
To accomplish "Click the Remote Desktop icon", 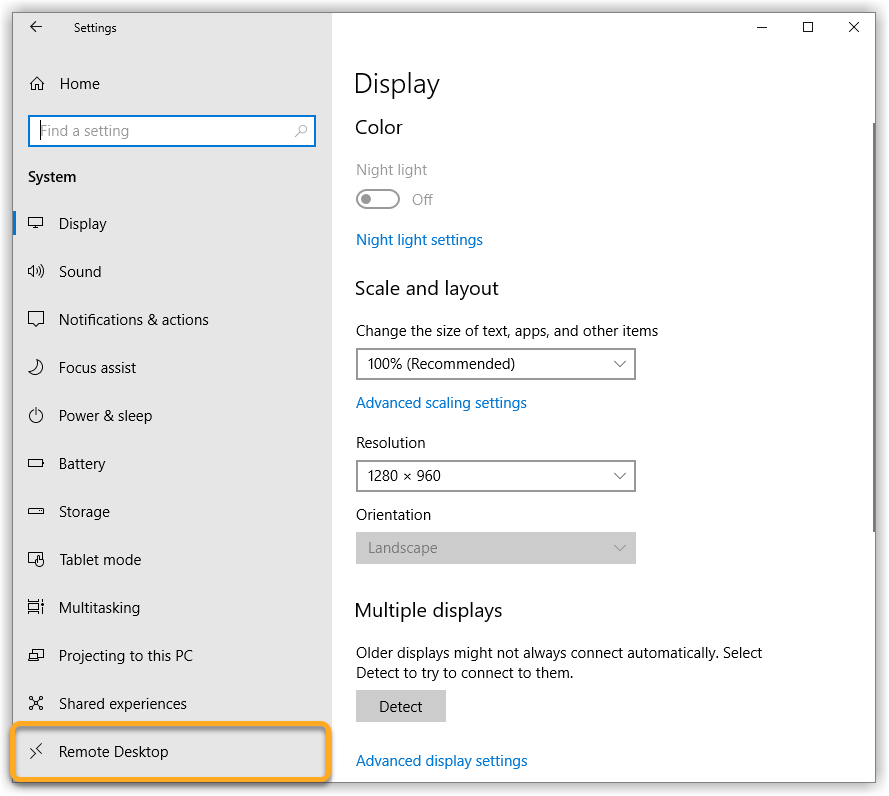I will point(37,752).
